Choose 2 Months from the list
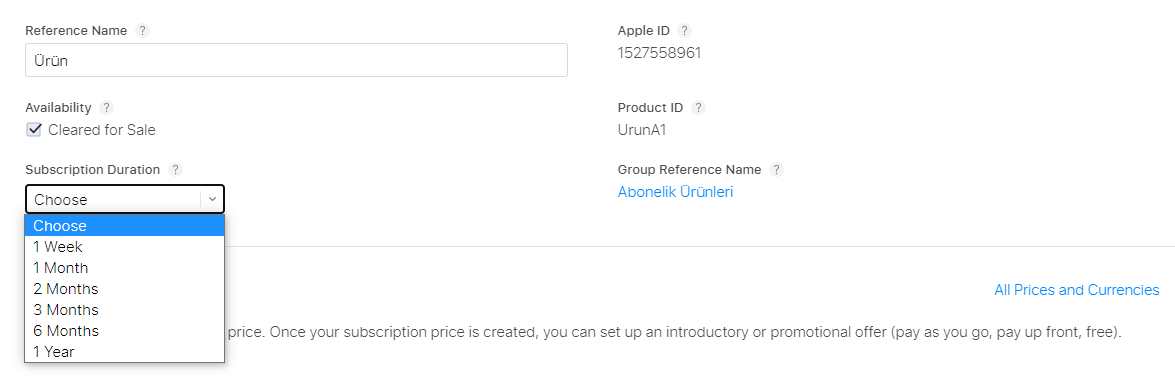1175x386 pixels. pyautogui.click(x=124, y=289)
